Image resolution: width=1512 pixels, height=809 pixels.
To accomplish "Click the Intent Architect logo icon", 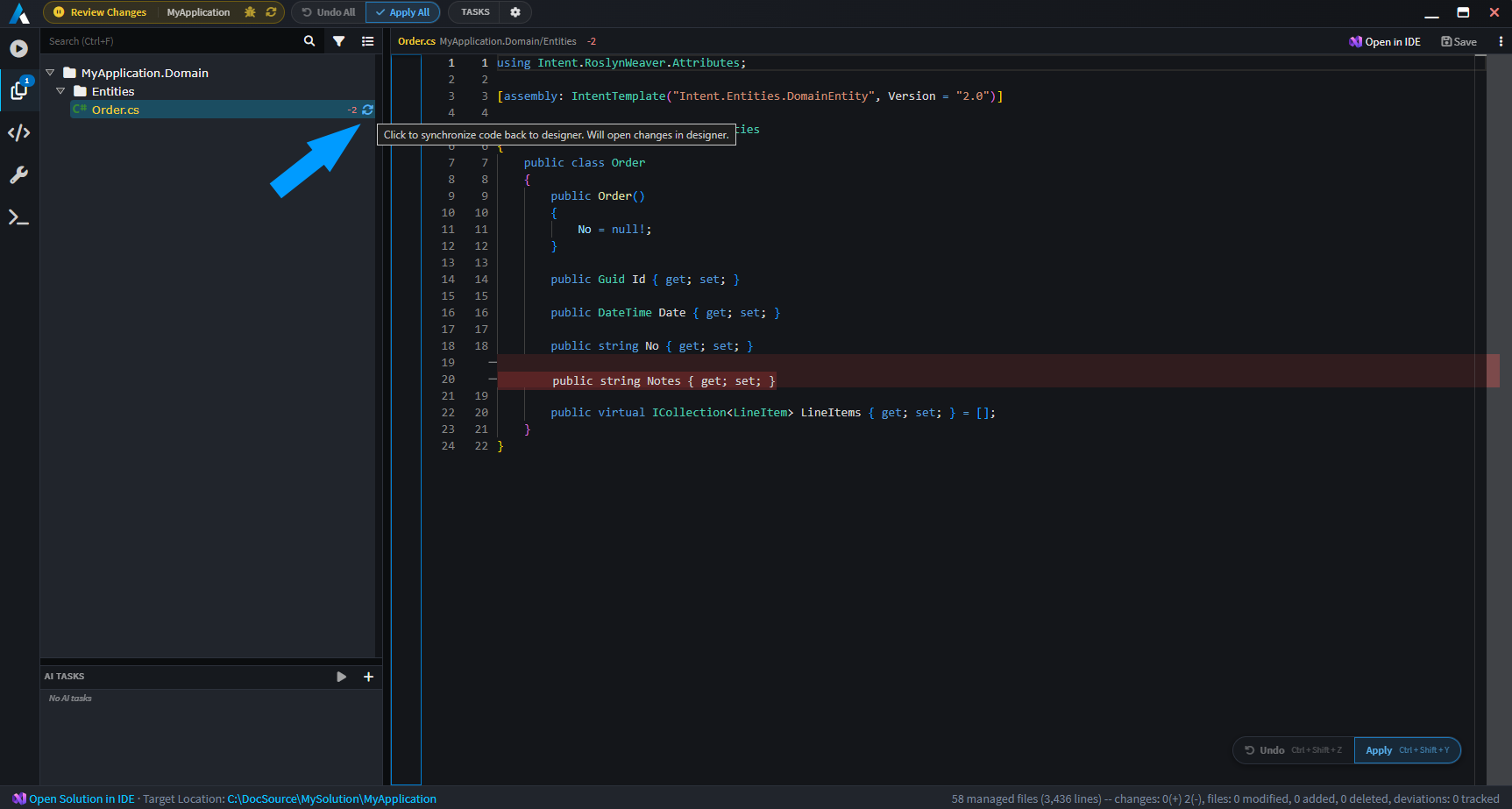I will pos(19,12).
